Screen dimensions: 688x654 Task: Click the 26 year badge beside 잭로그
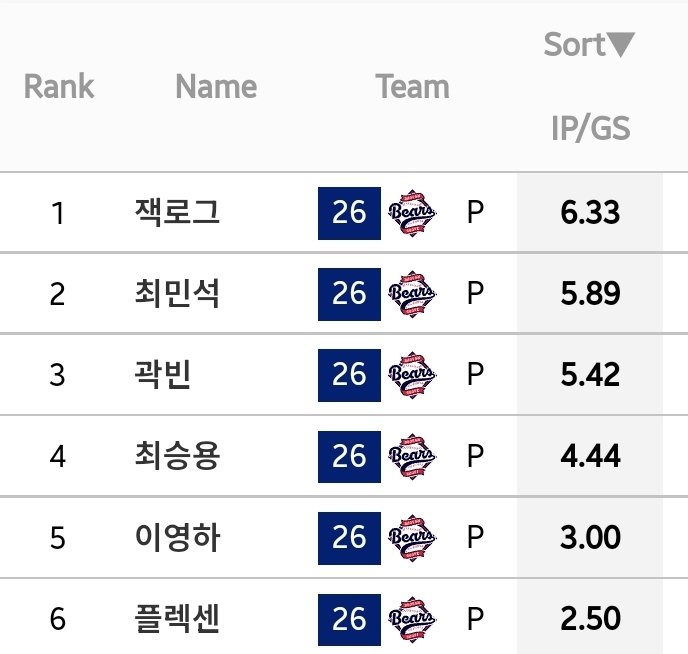coord(349,213)
